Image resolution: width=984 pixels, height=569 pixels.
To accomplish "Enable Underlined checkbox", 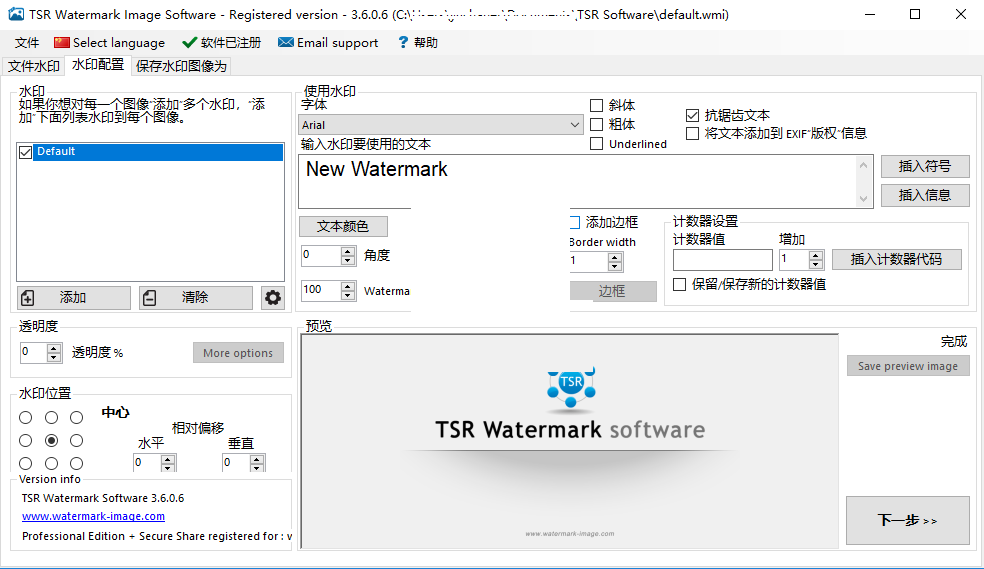I will point(596,144).
